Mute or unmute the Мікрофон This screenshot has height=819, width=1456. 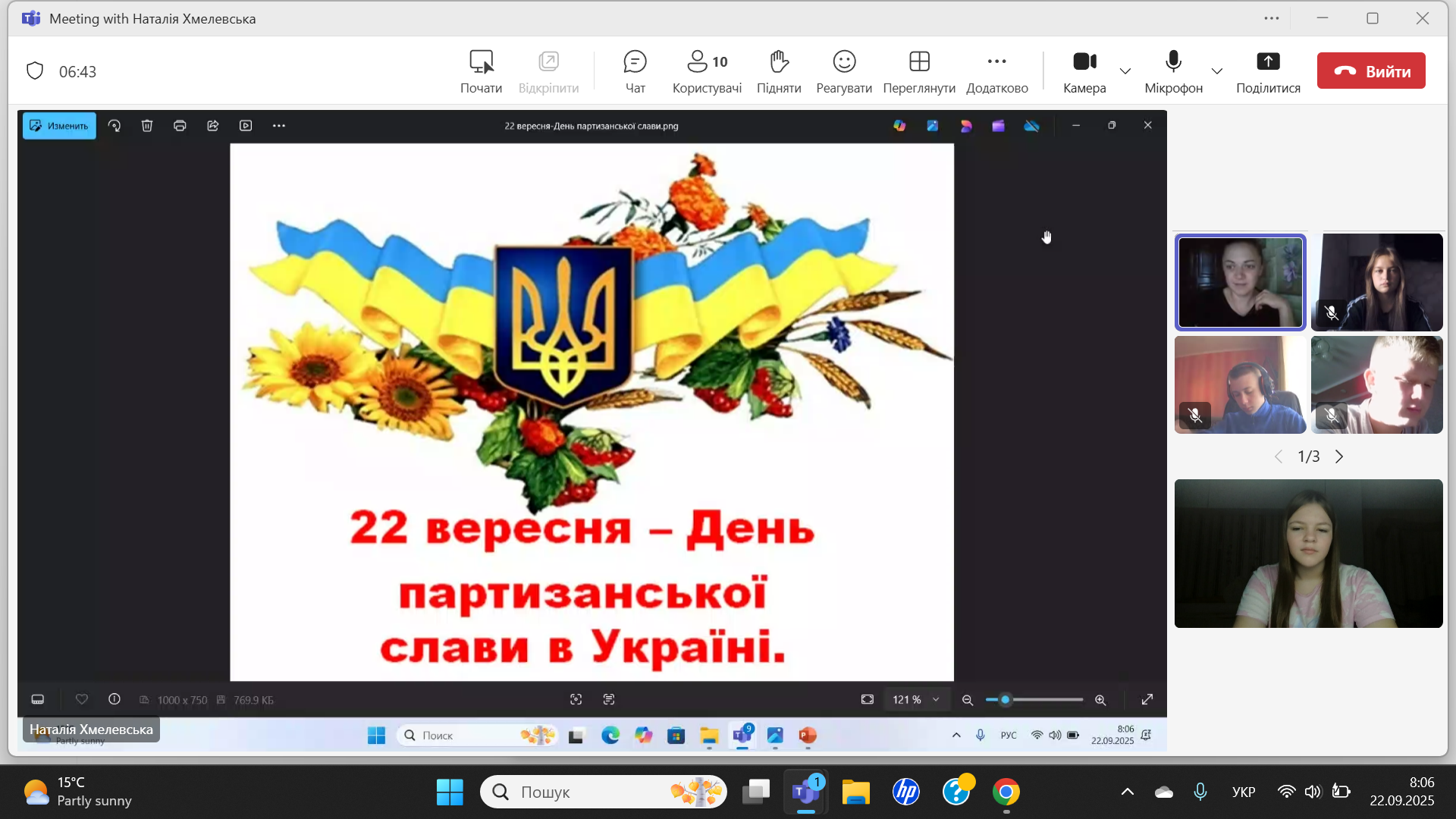[1173, 71]
